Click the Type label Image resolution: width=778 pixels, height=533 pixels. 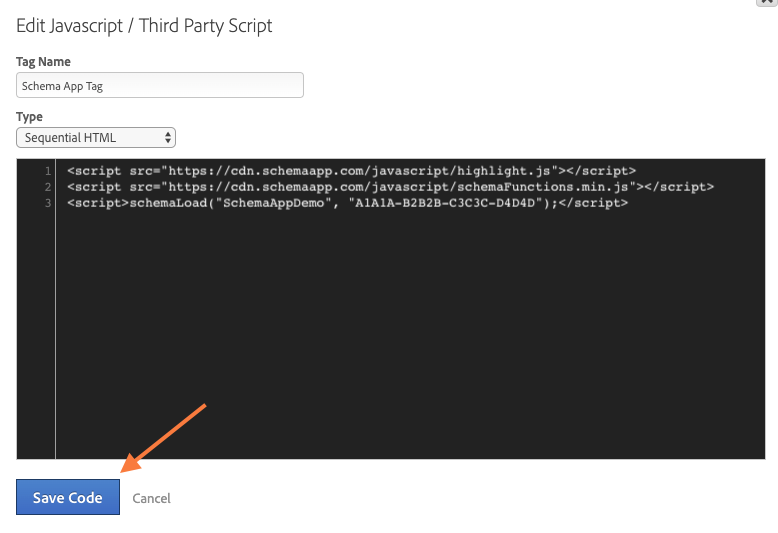coord(29,117)
